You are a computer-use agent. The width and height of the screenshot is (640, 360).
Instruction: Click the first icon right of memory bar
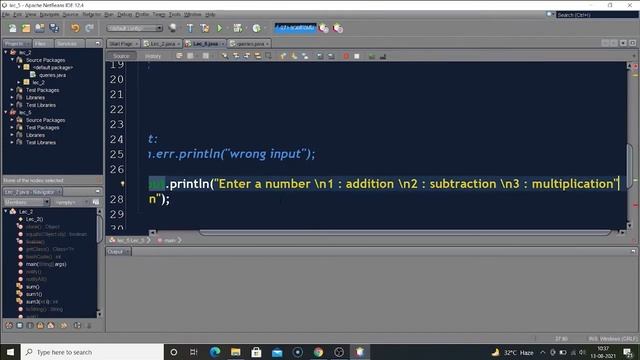pyautogui.click(x=324, y=28)
